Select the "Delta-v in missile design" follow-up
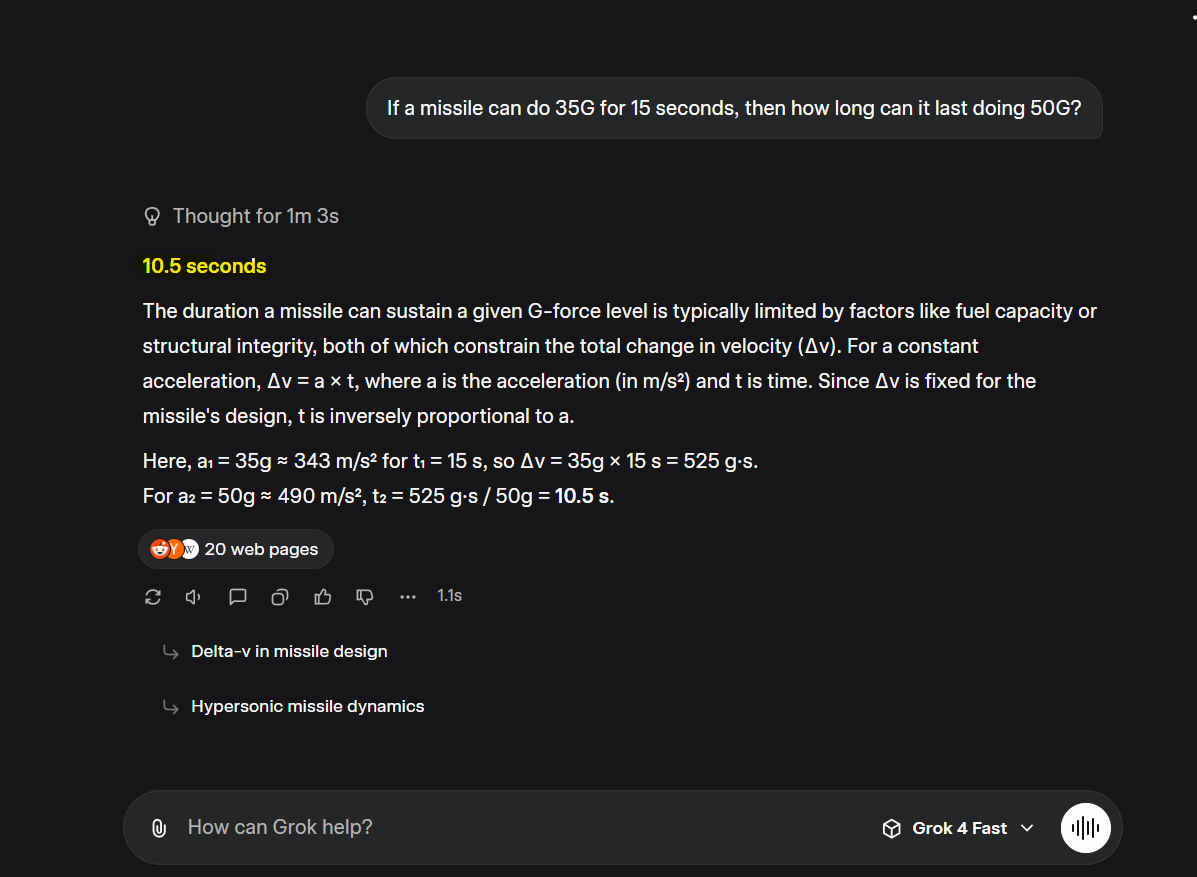 289,651
